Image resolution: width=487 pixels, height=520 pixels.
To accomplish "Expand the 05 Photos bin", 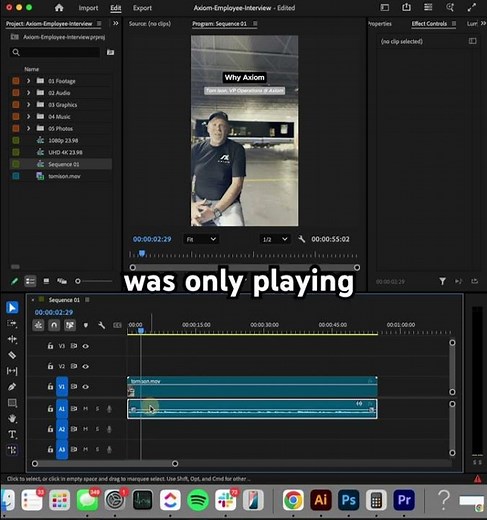I will pos(28,128).
